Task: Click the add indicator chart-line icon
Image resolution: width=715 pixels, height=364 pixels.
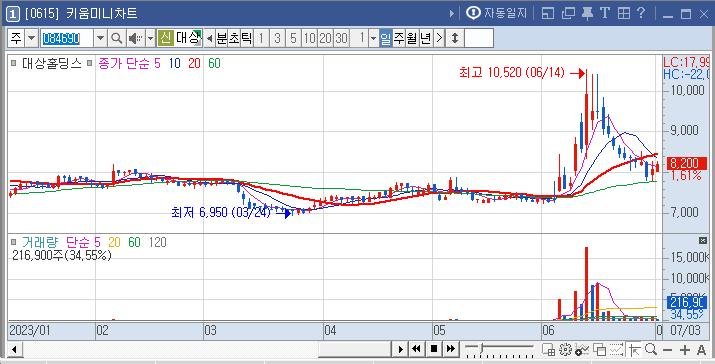Action: point(582,349)
